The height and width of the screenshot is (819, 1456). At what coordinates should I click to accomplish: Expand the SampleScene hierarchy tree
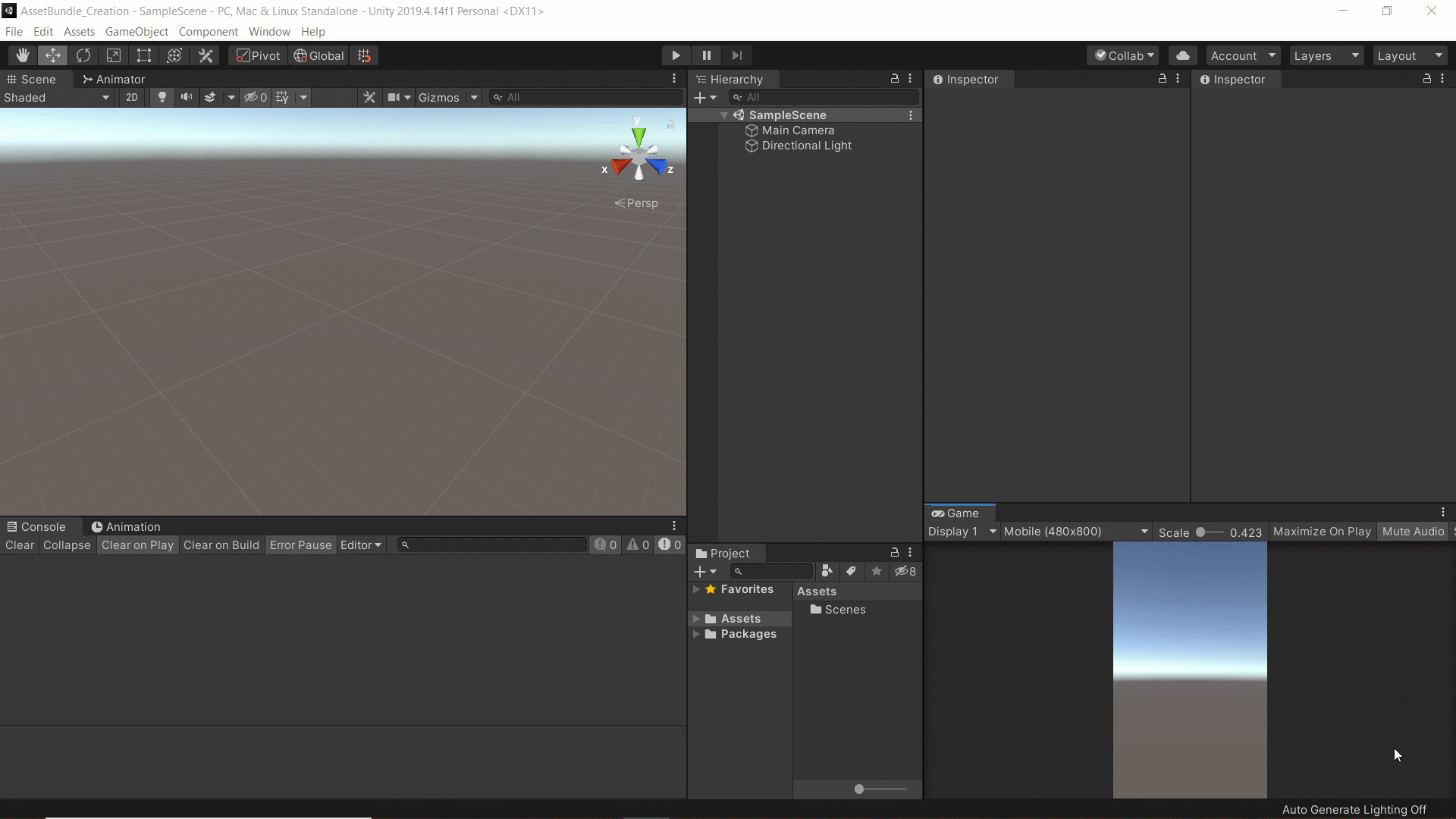tap(725, 114)
